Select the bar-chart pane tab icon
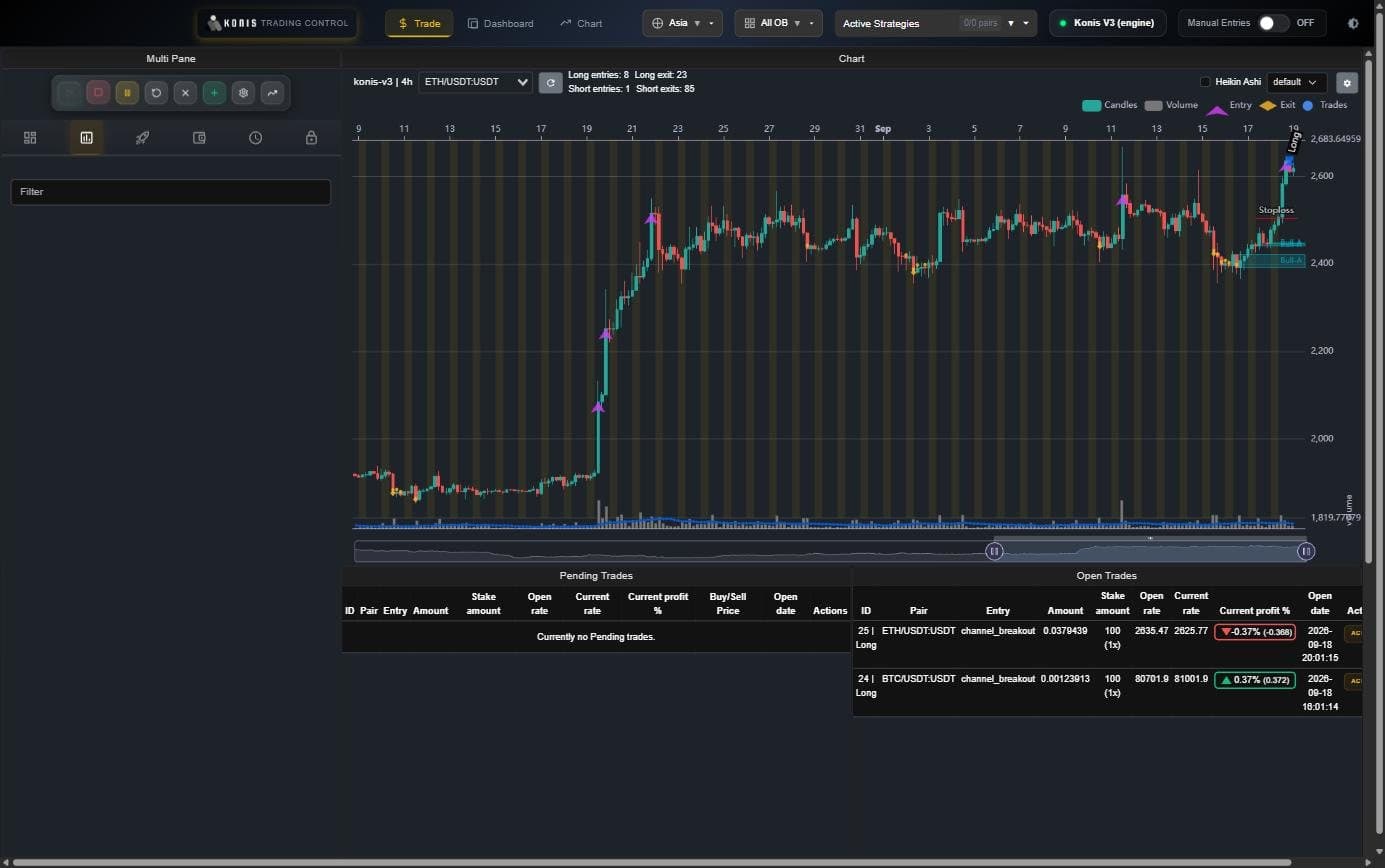This screenshot has height=868, width=1385. point(86,138)
